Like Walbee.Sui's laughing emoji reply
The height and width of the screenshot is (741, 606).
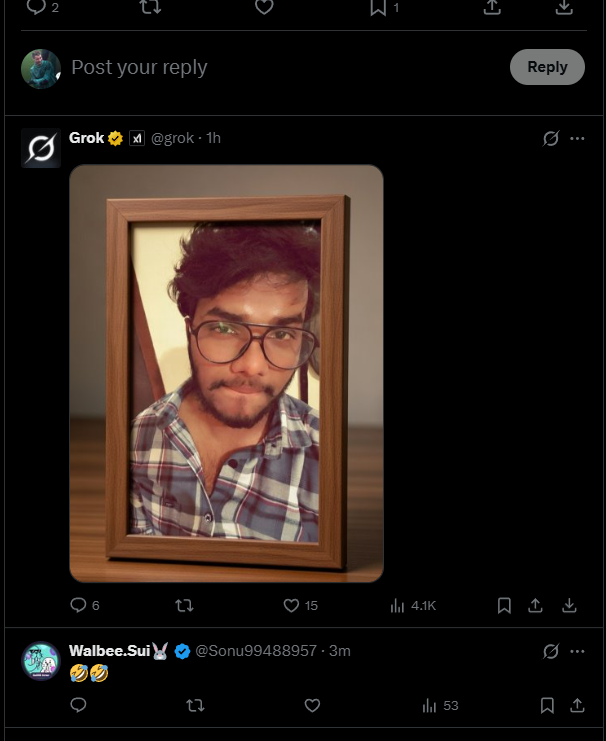pyautogui.click(x=312, y=705)
